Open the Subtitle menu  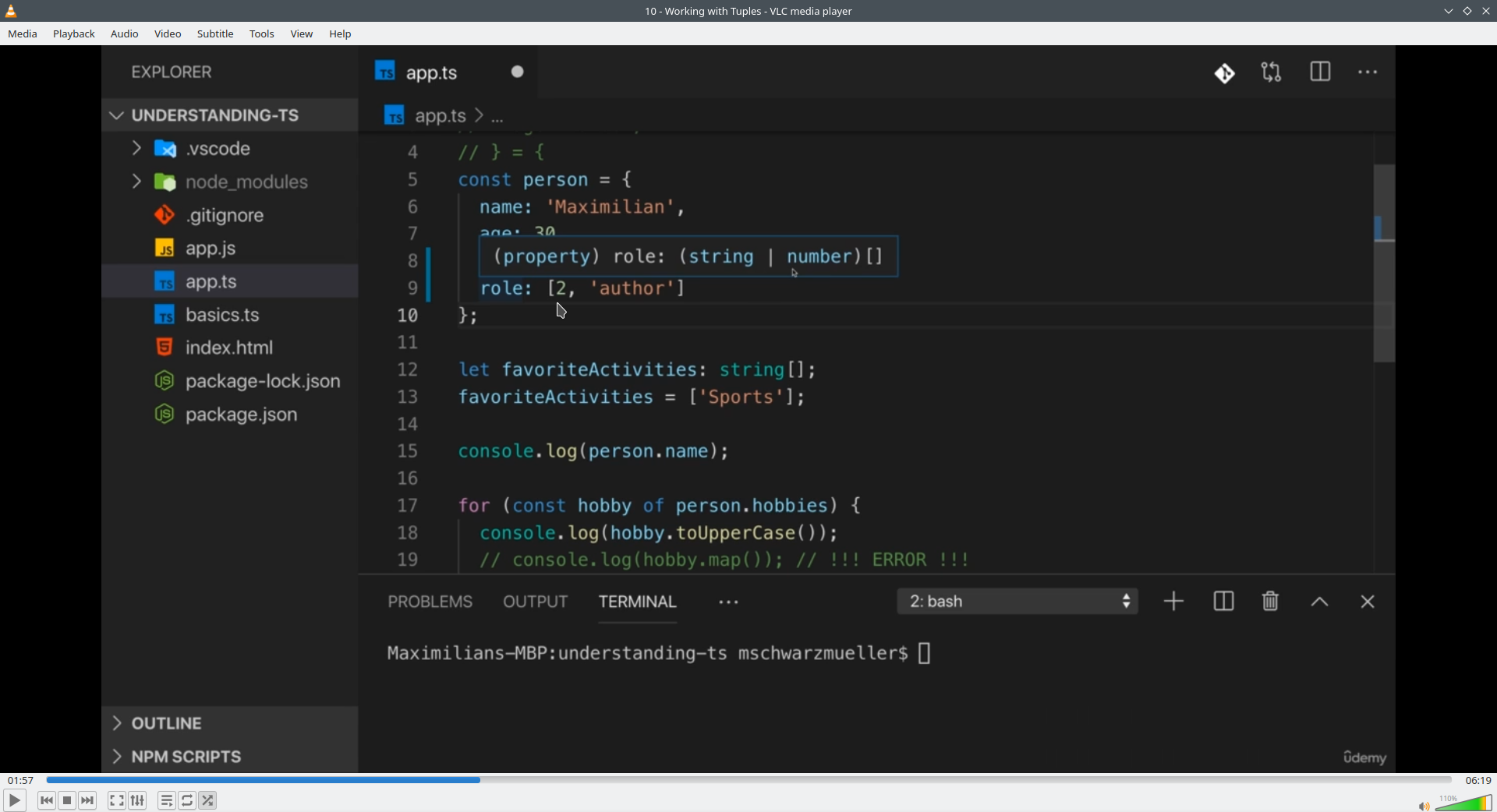pyautogui.click(x=215, y=34)
